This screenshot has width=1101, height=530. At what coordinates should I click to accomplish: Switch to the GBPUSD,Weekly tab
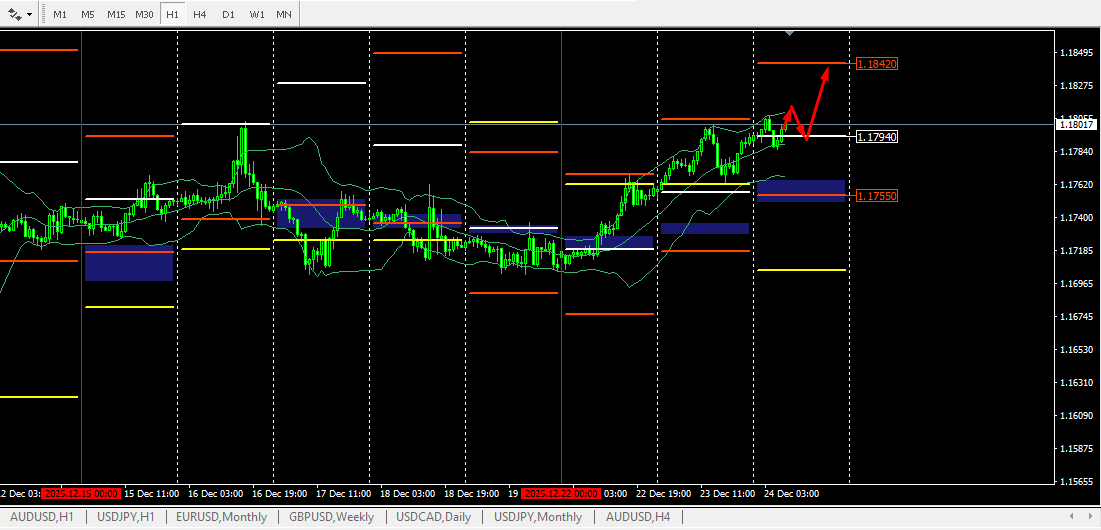click(x=331, y=517)
